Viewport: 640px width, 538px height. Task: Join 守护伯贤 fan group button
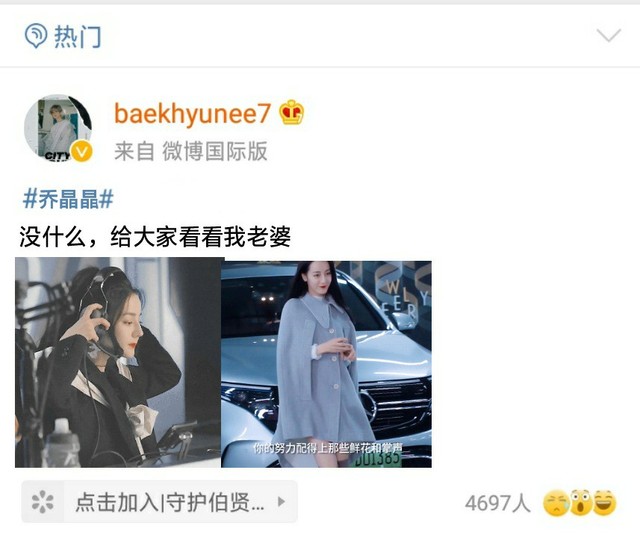159,502
